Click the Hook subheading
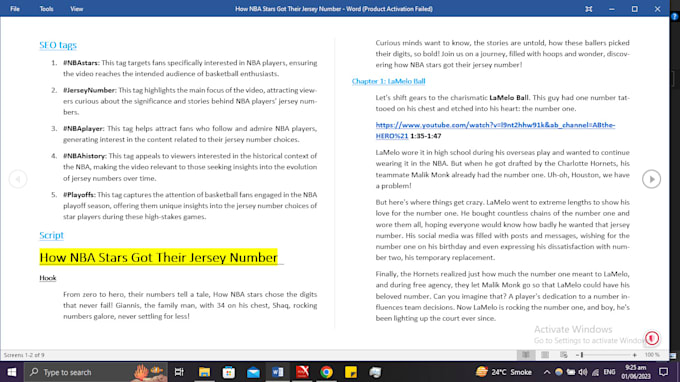The width and height of the screenshot is (680, 382). [x=48, y=278]
